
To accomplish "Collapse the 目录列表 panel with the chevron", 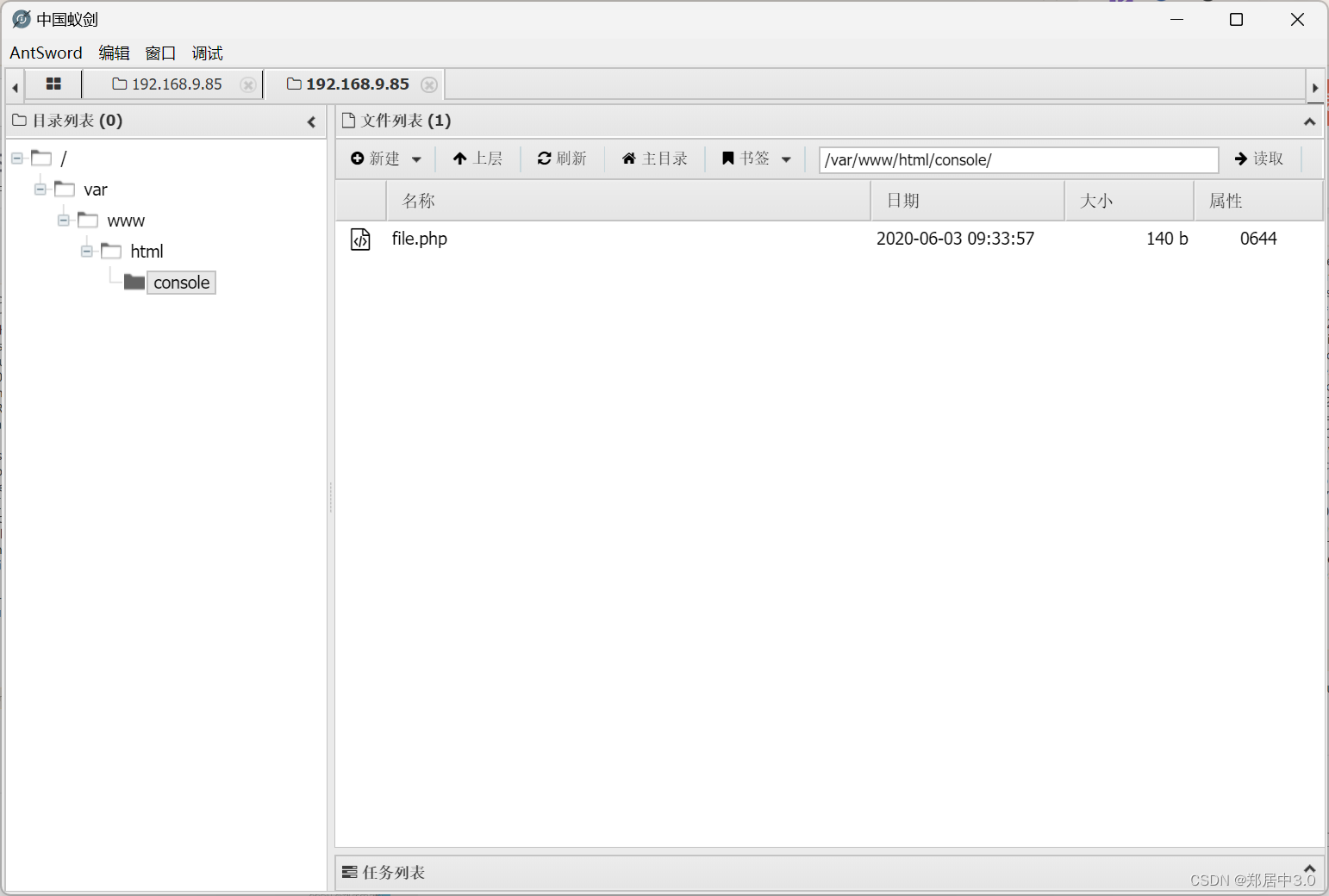I will tap(311, 122).
